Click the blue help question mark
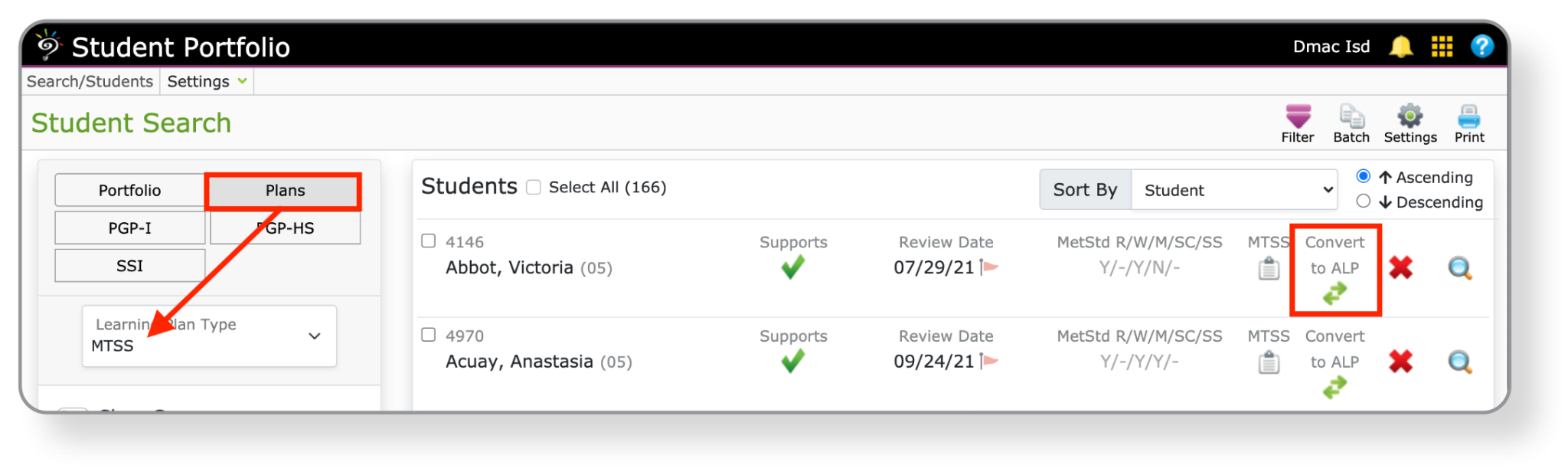Screen dimensions: 1568x475 (1481, 47)
